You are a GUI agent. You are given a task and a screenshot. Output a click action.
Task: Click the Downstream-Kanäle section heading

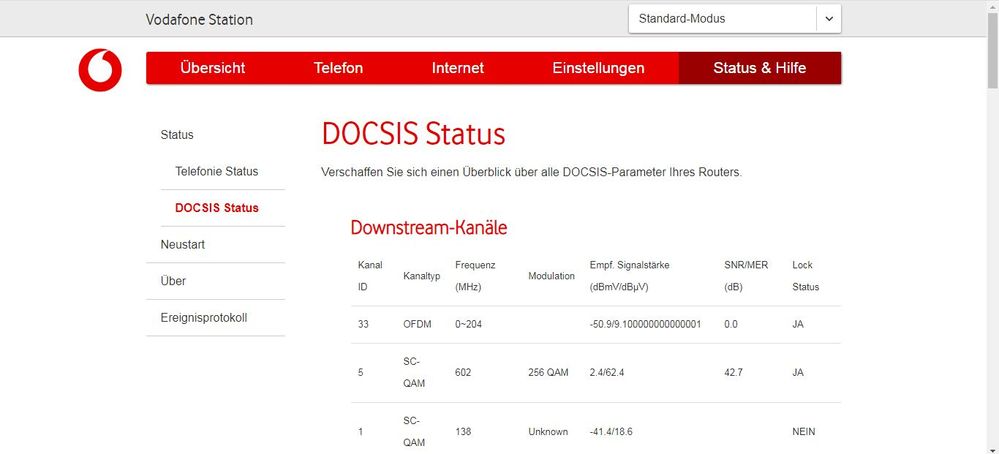429,227
